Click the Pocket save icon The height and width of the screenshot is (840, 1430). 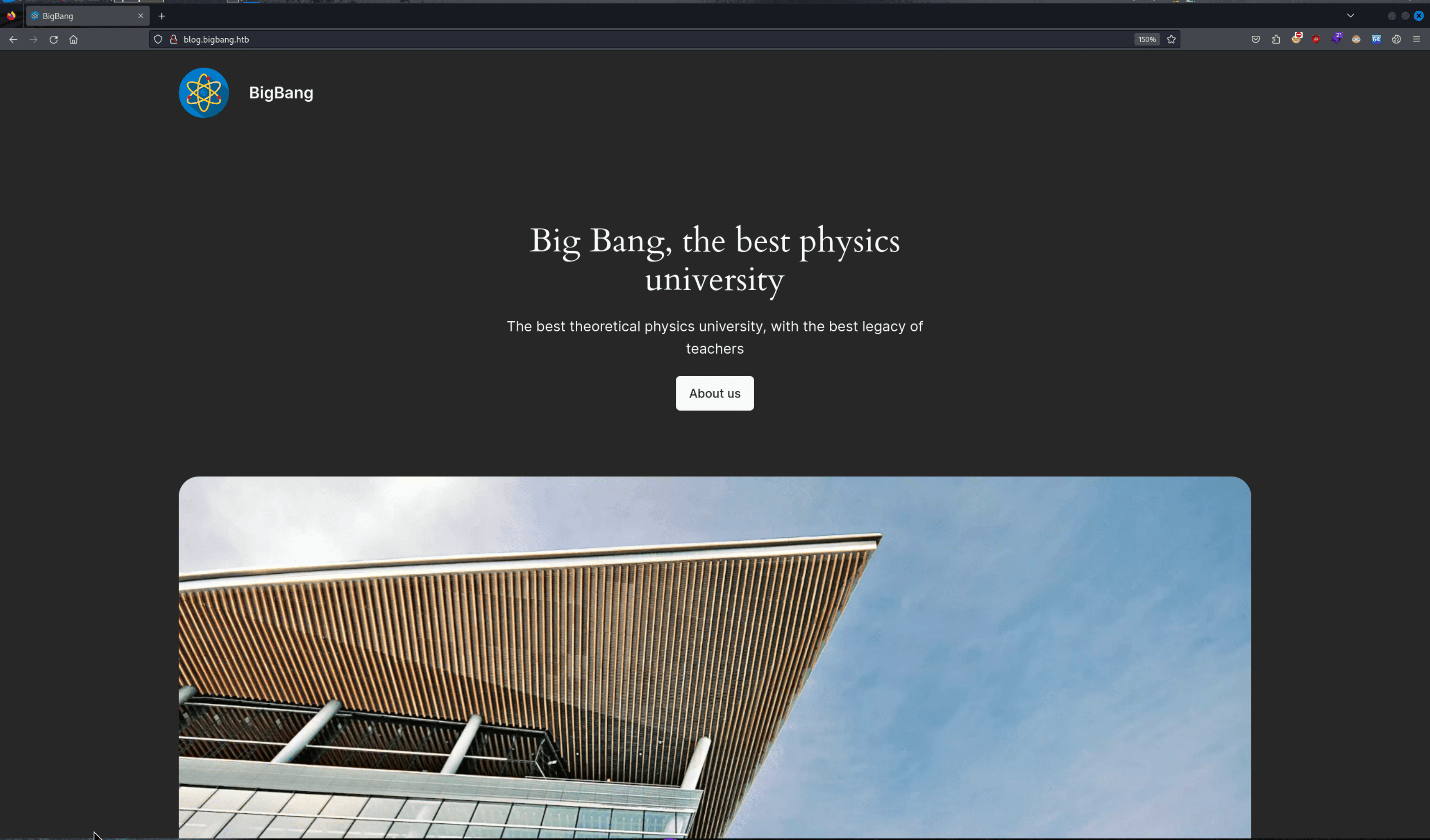point(1255,39)
